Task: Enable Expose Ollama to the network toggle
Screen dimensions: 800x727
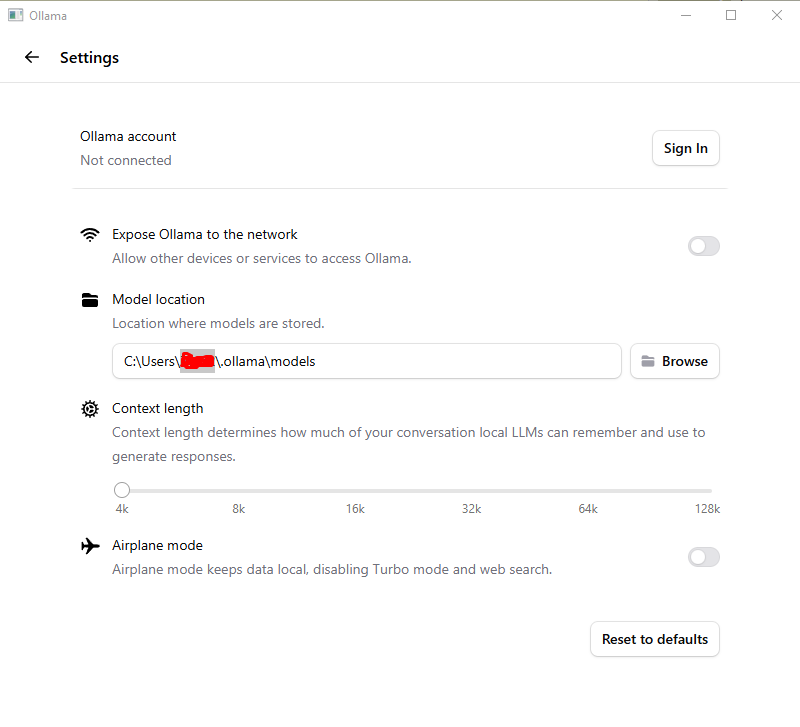Action: pyautogui.click(x=704, y=246)
